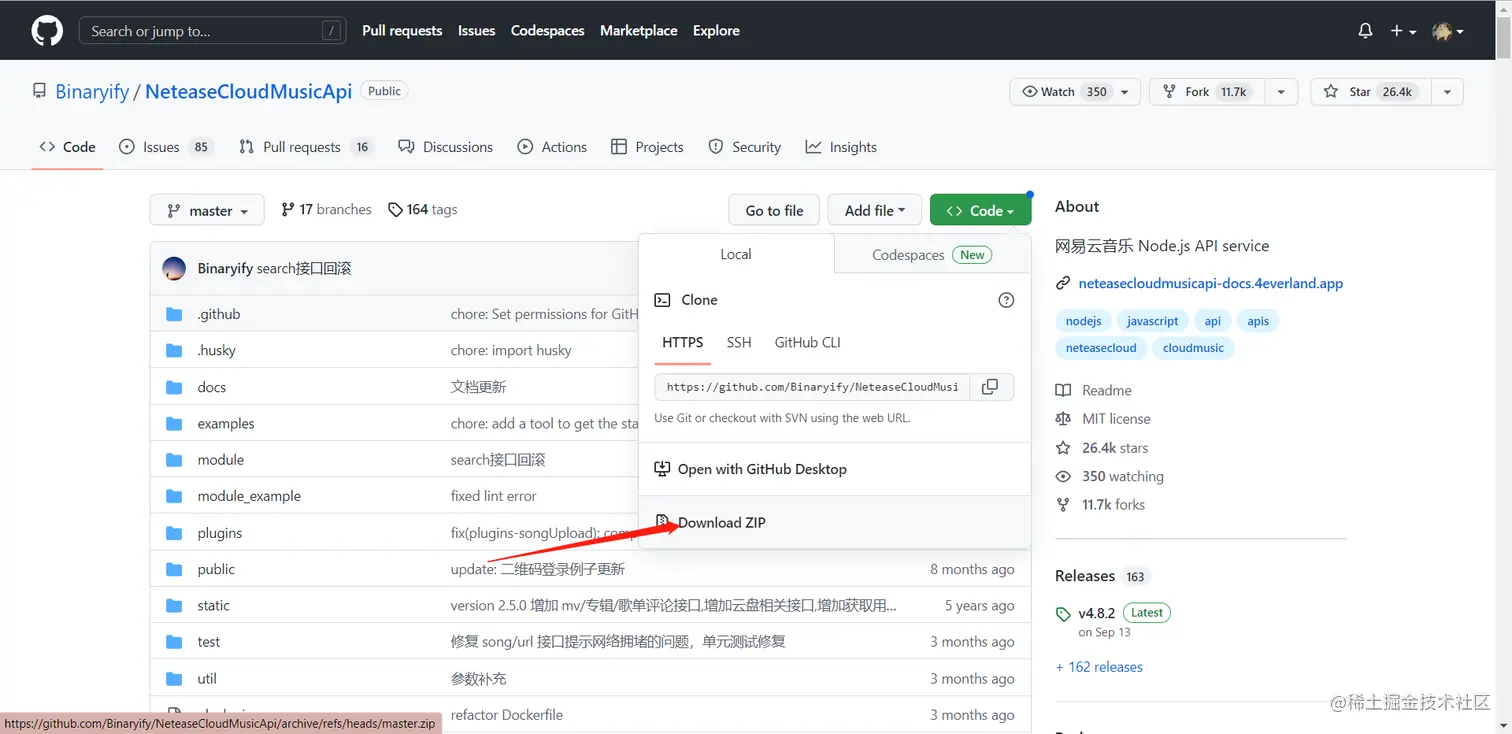Click the static folder icon
1512x734 pixels.
tap(175, 605)
